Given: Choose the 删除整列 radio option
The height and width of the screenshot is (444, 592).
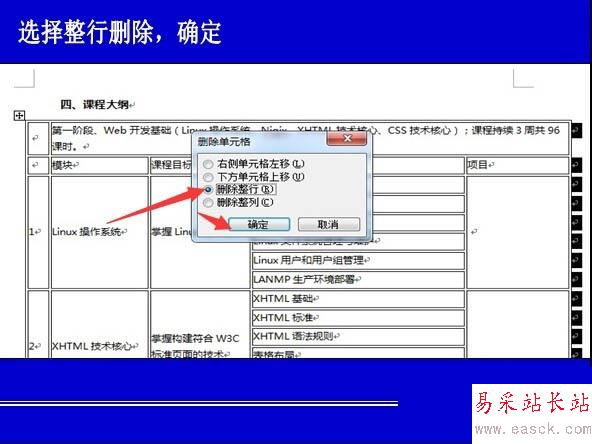Looking at the screenshot, I should 208,202.
